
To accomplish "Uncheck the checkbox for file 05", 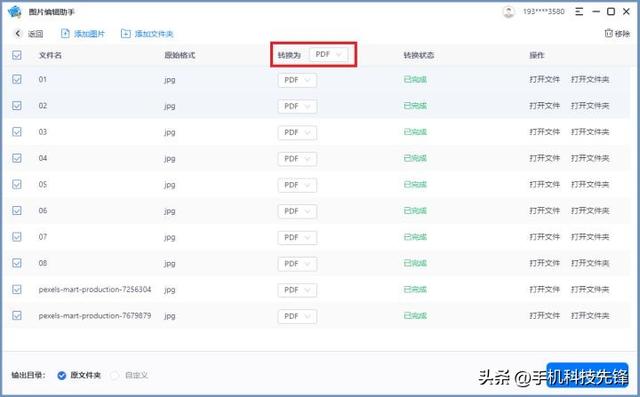I will pyautogui.click(x=17, y=184).
